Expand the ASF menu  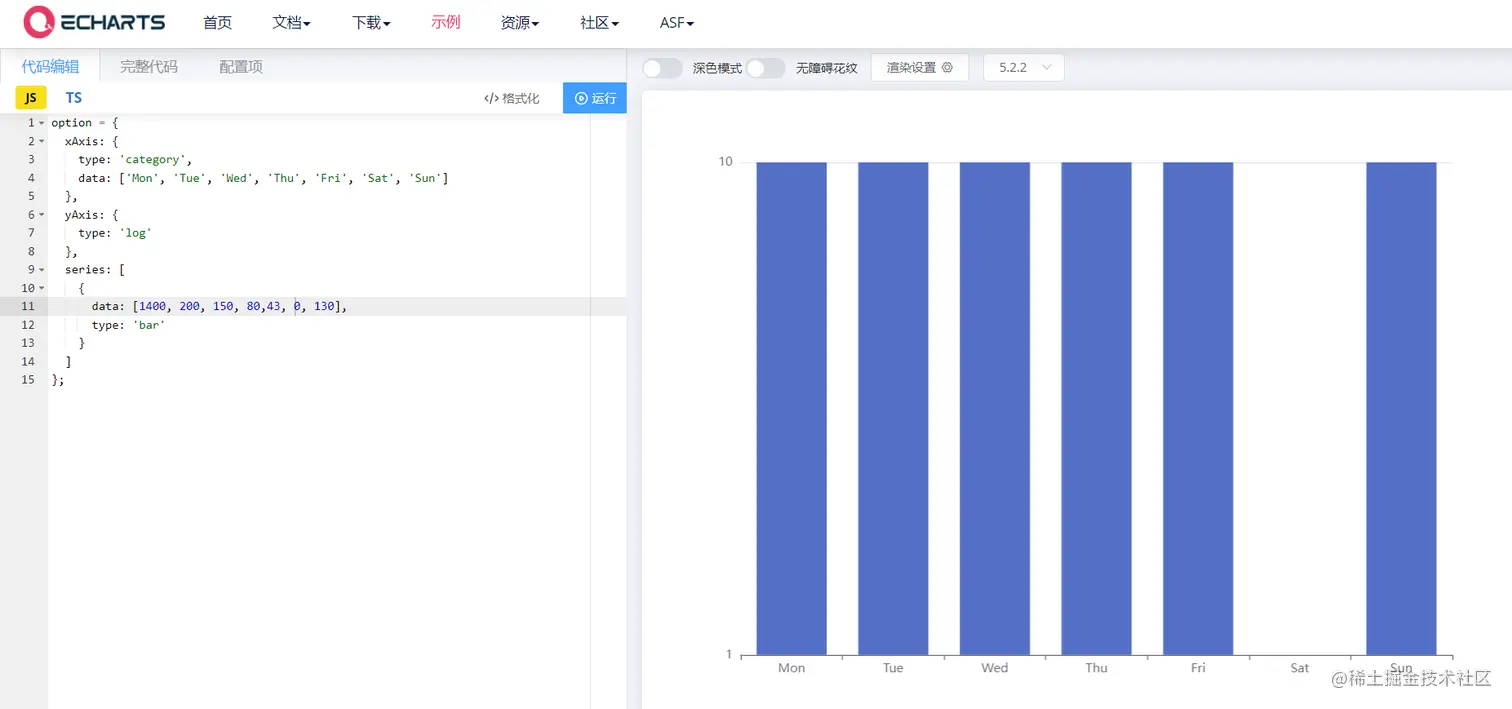tap(677, 22)
